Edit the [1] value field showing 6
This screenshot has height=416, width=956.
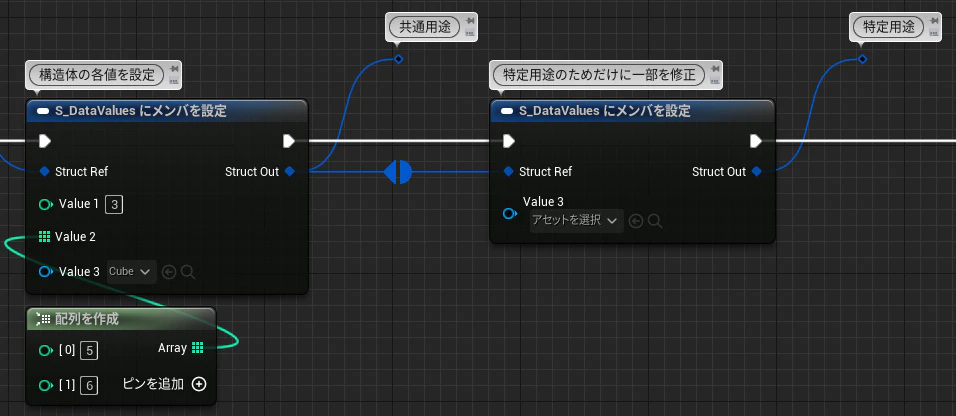tap(89, 386)
